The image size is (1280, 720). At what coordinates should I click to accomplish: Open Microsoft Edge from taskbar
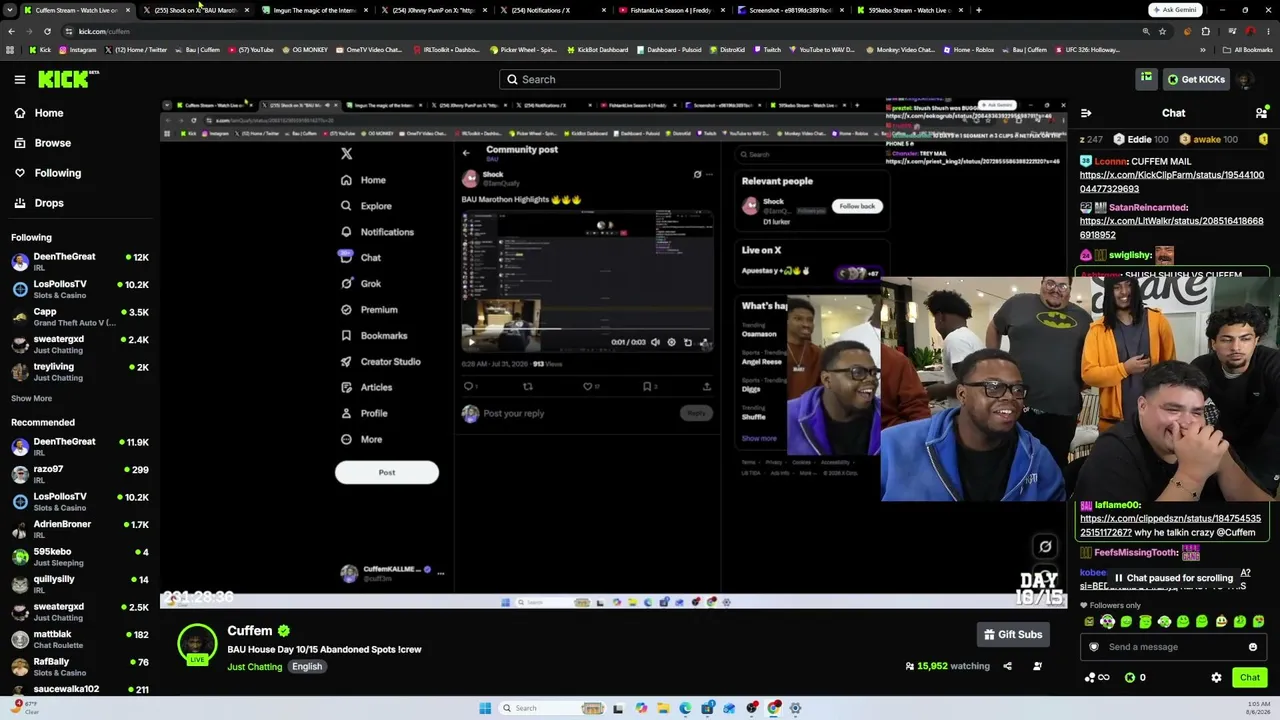tap(685, 708)
